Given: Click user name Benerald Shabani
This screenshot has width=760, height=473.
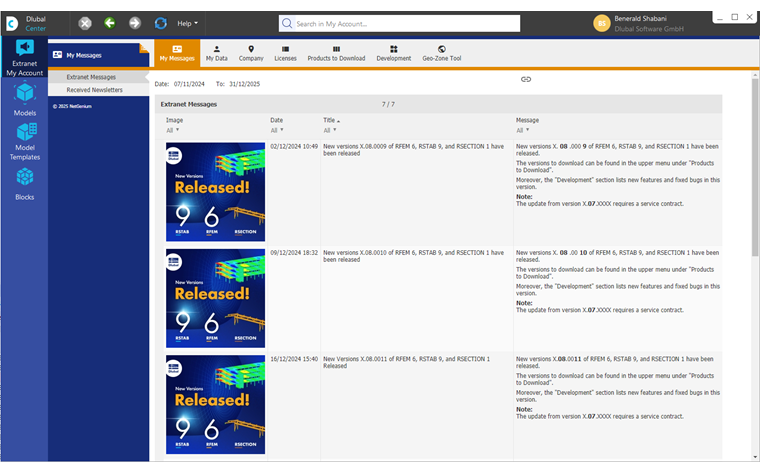Looking at the screenshot, I should pos(640,18).
